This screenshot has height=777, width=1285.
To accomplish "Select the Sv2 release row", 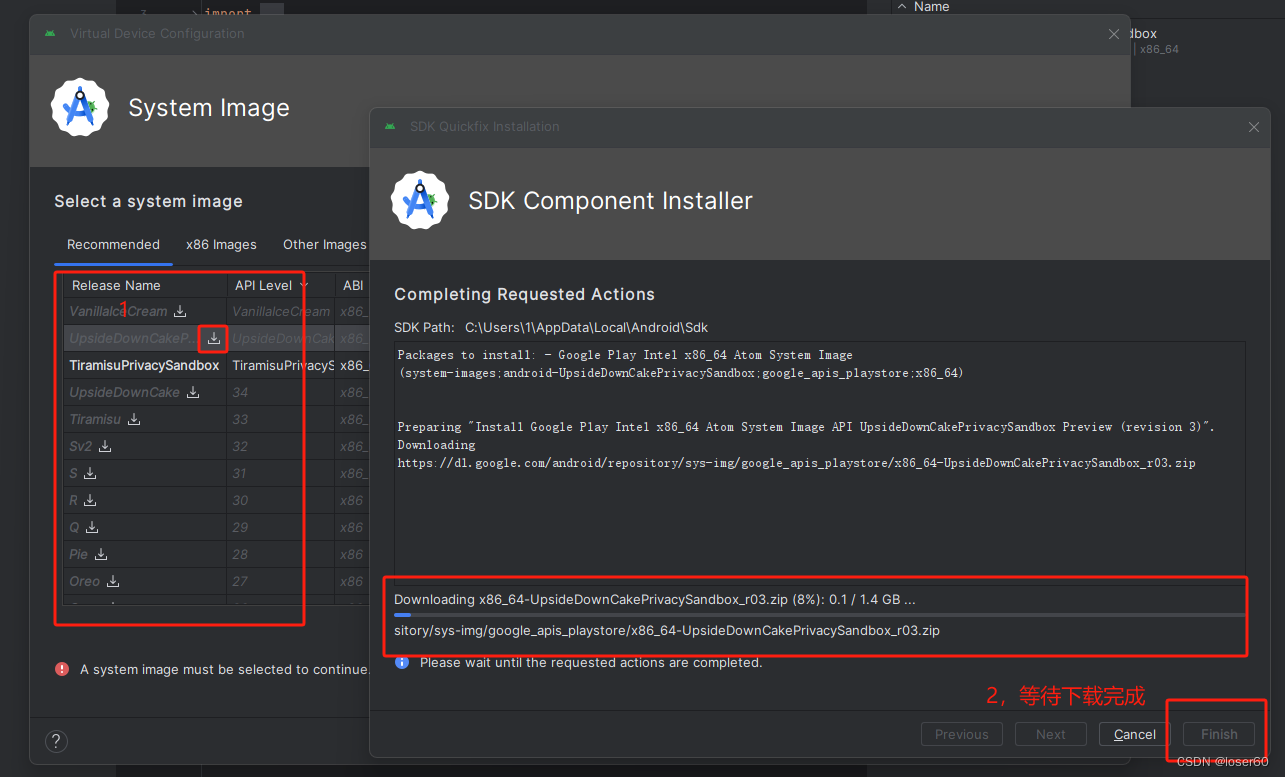I will point(217,447).
